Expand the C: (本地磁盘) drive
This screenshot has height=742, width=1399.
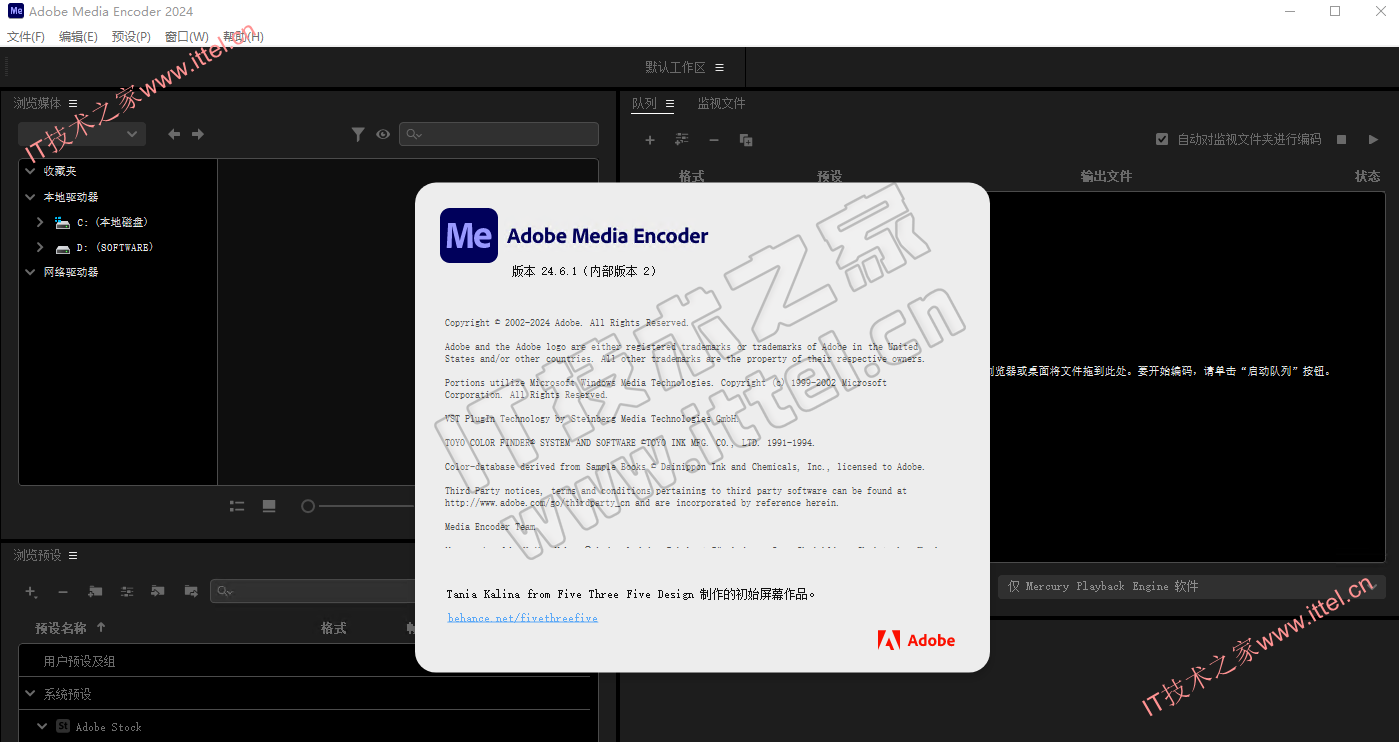(x=40, y=222)
